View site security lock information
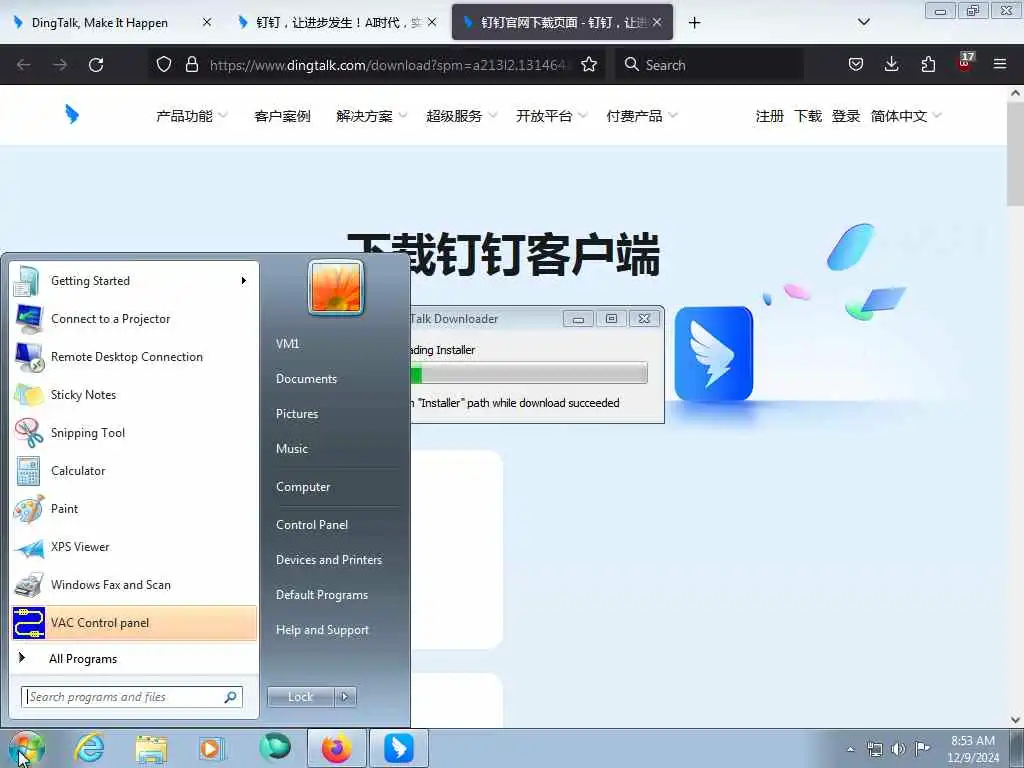 [191, 64]
